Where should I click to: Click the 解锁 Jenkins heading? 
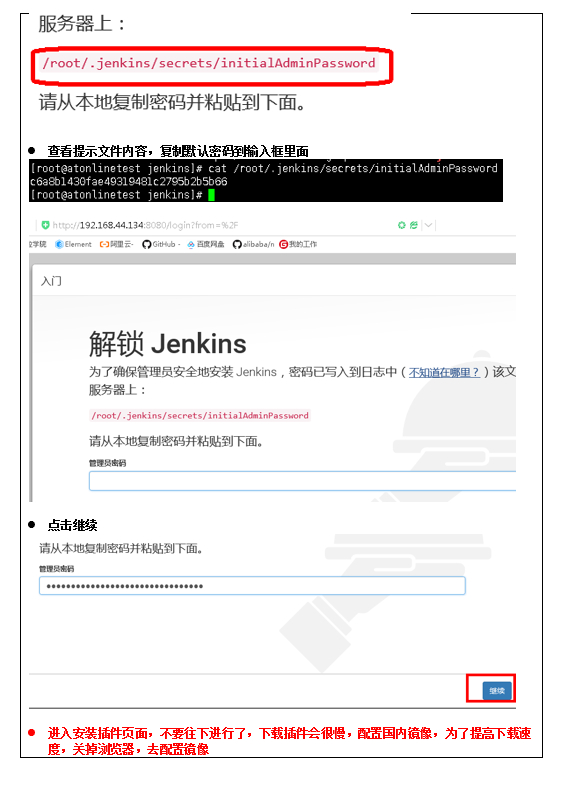[x=167, y=344]
